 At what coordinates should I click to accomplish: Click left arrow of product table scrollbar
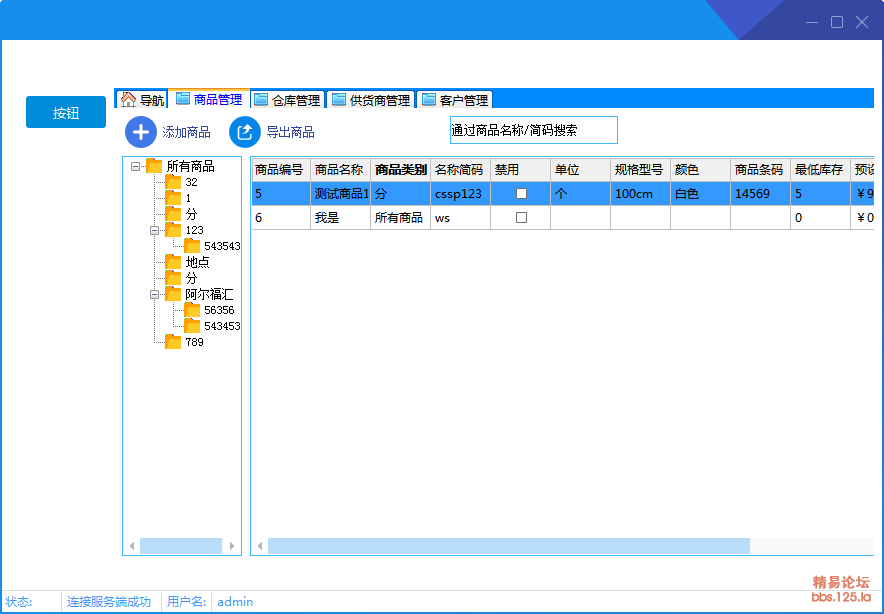[260, 546]
